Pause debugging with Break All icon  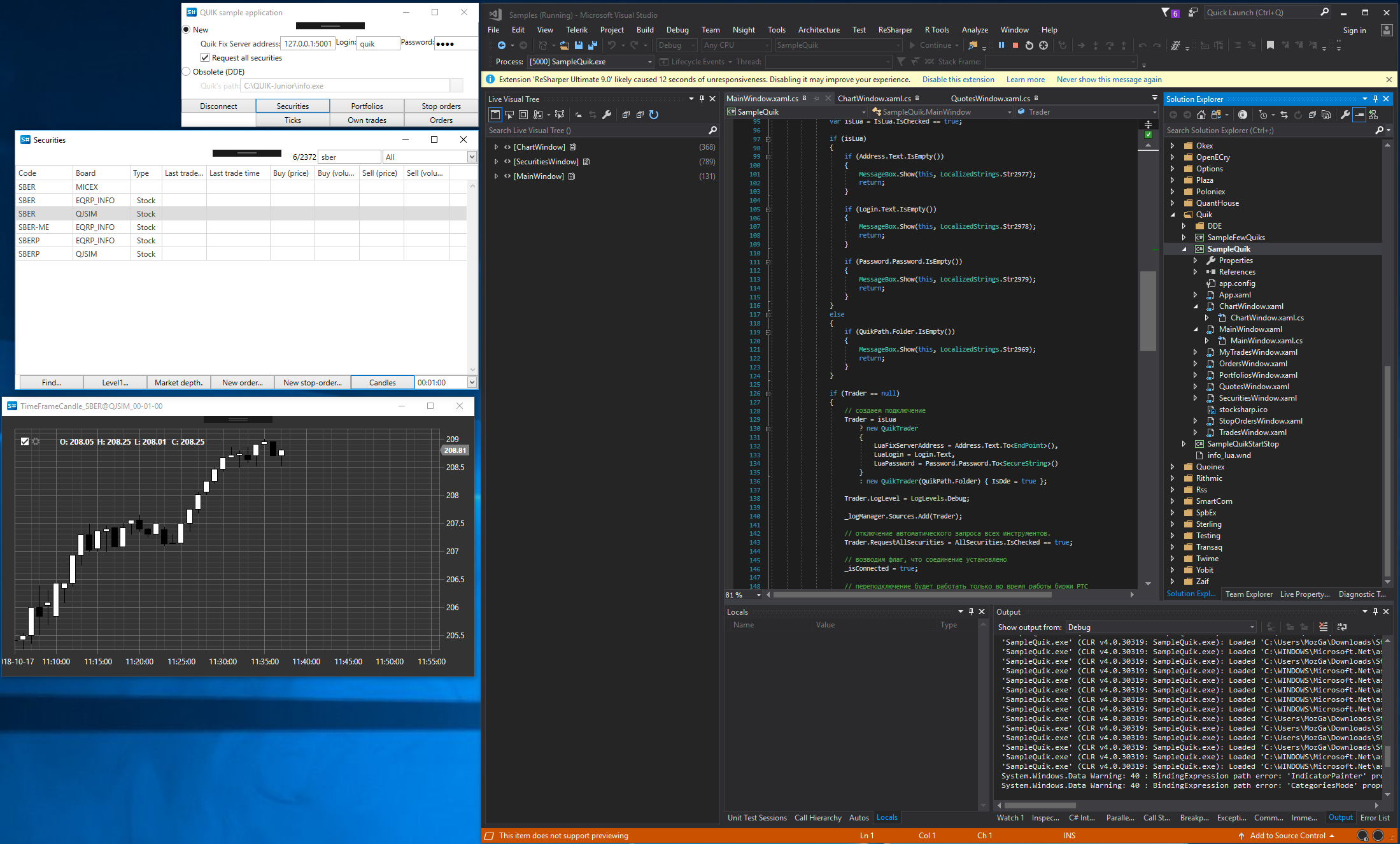(x=1001, y=45)
